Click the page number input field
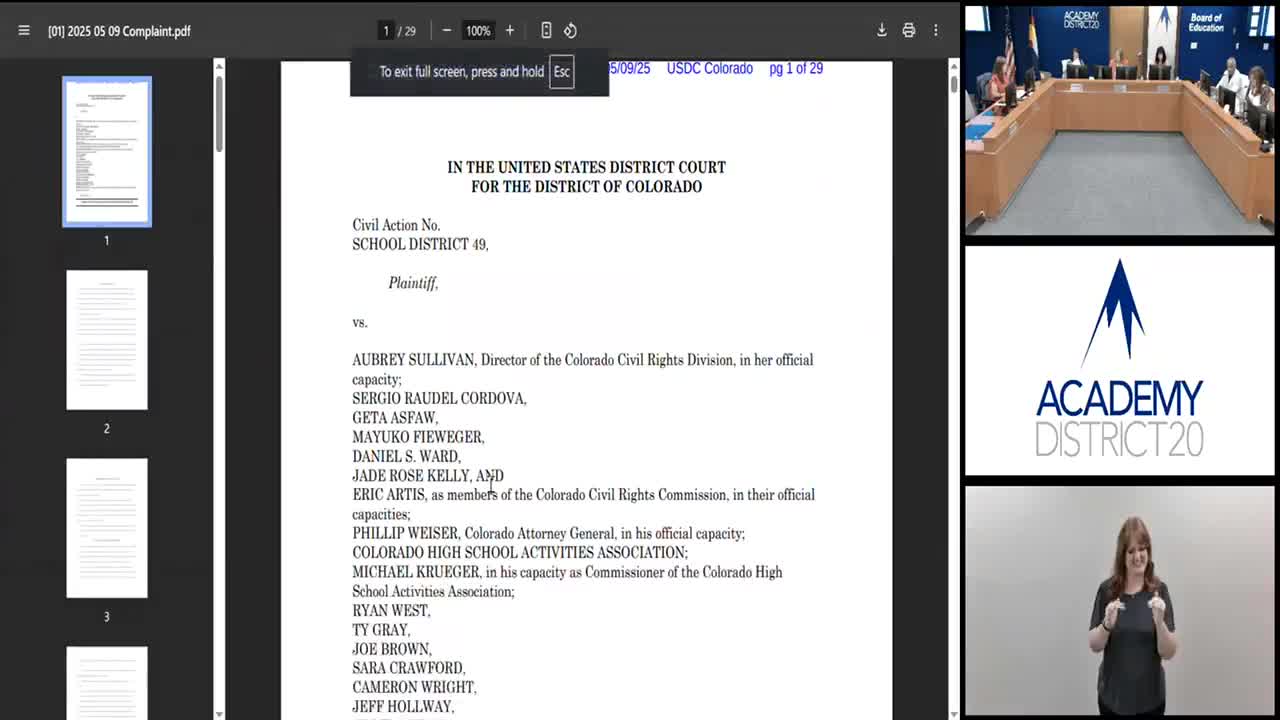1280x720 pixels. (x=386, y=31)
